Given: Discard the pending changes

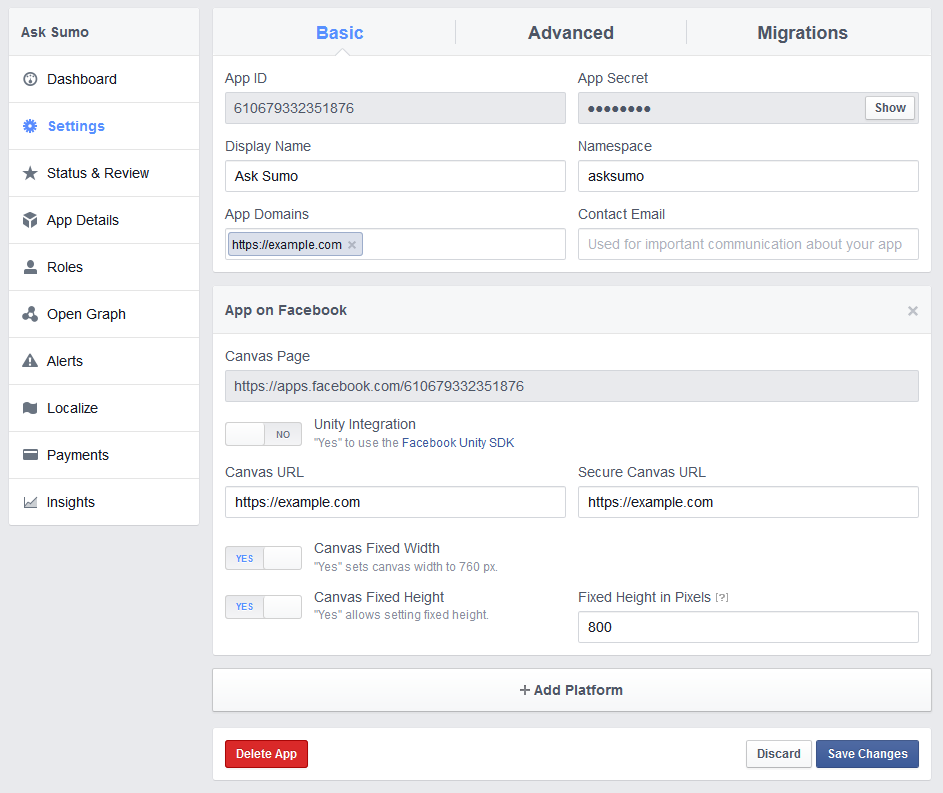Looking at the screenshot, I should coord(779,754).
